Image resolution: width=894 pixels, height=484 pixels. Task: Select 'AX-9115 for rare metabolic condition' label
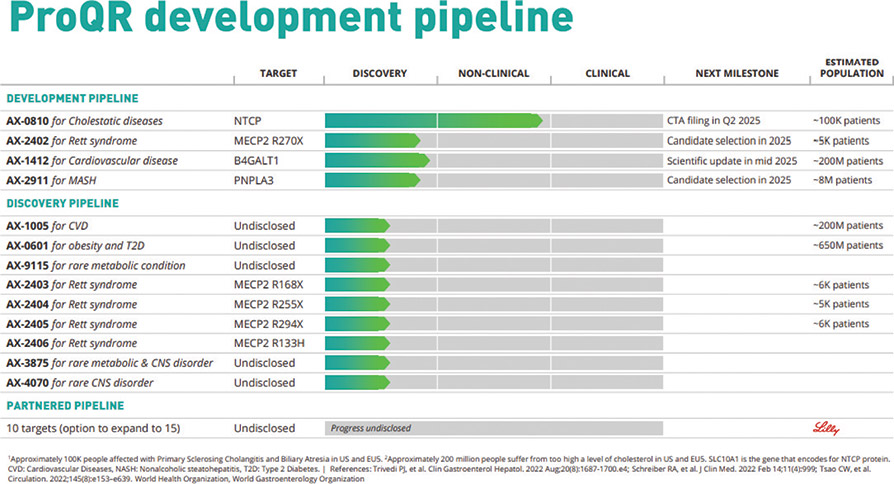pyautogui.click(x=96, y=266)
